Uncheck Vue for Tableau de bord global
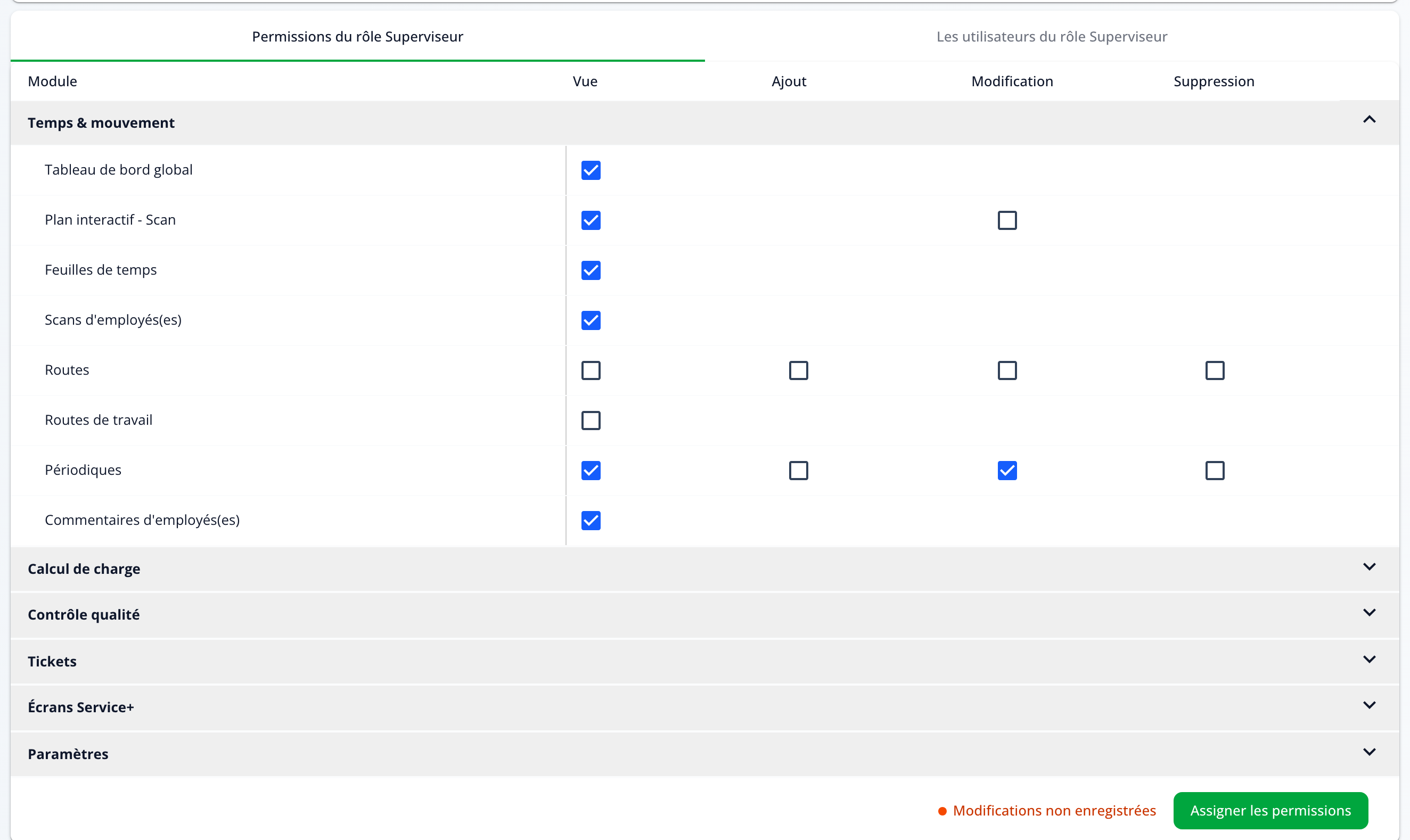 click(x=591, y=170)
